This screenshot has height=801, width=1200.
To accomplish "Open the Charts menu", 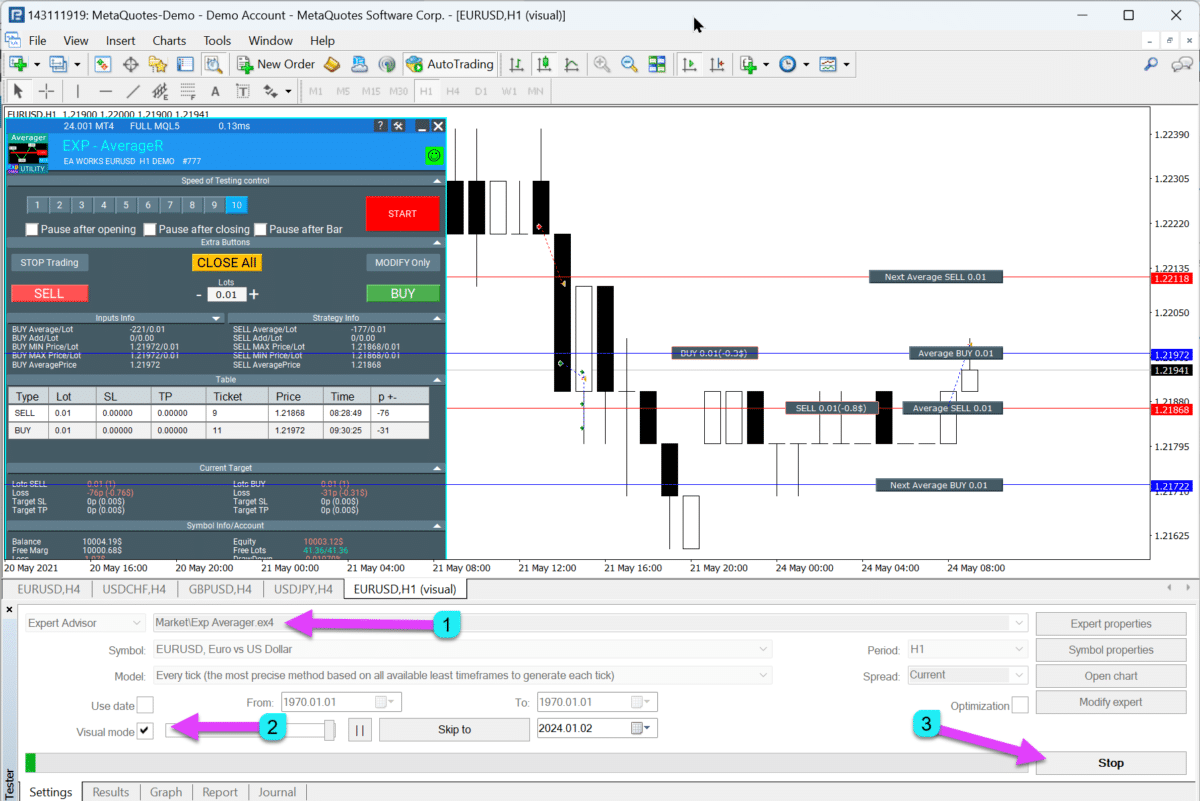I will 169,41.
